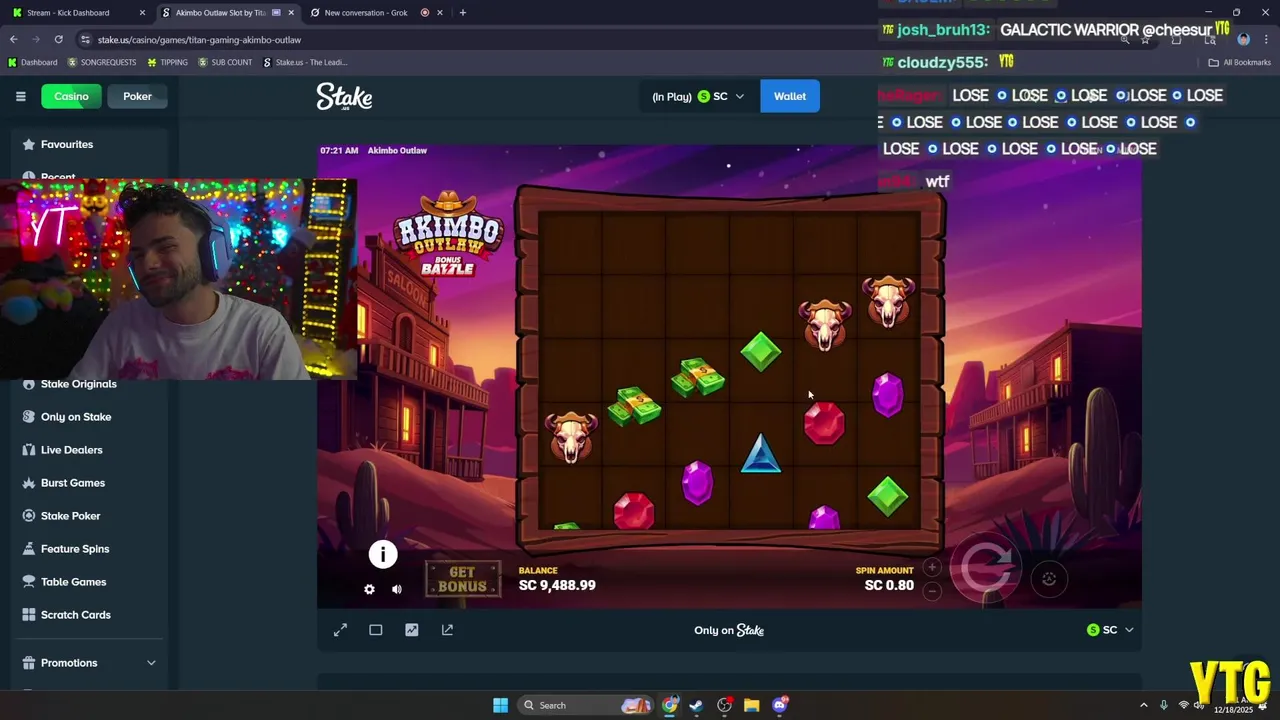Click the Favourites star icon
The width and height of the screenshot is (1280, 720).
point(29,144)
